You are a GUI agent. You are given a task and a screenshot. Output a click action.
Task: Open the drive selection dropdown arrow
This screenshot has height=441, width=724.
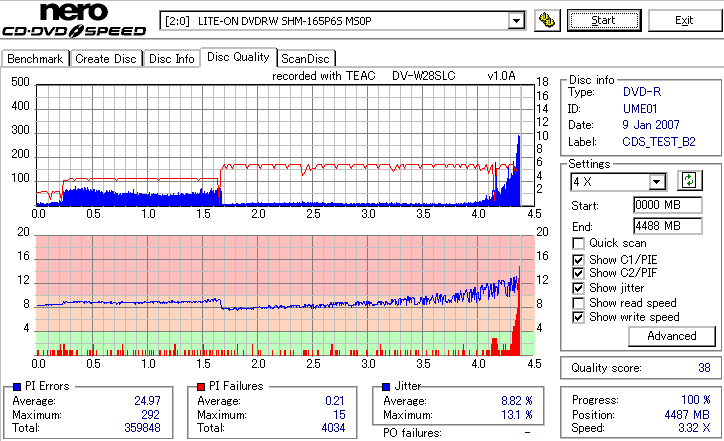click(516, 21)
